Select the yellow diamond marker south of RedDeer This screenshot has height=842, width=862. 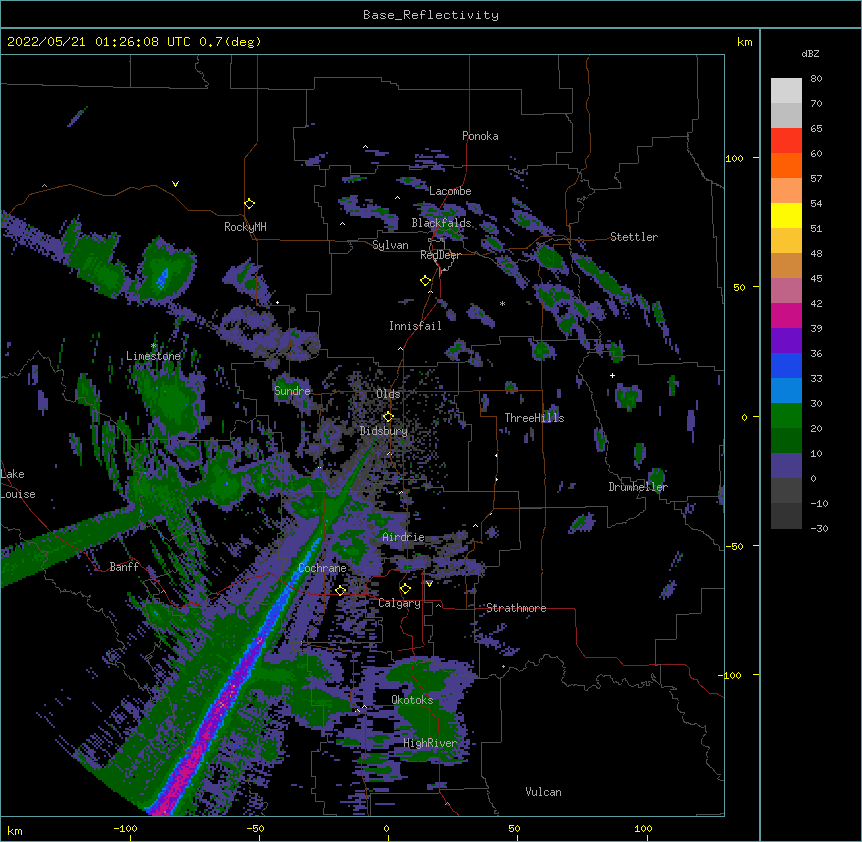click(426, 281)
